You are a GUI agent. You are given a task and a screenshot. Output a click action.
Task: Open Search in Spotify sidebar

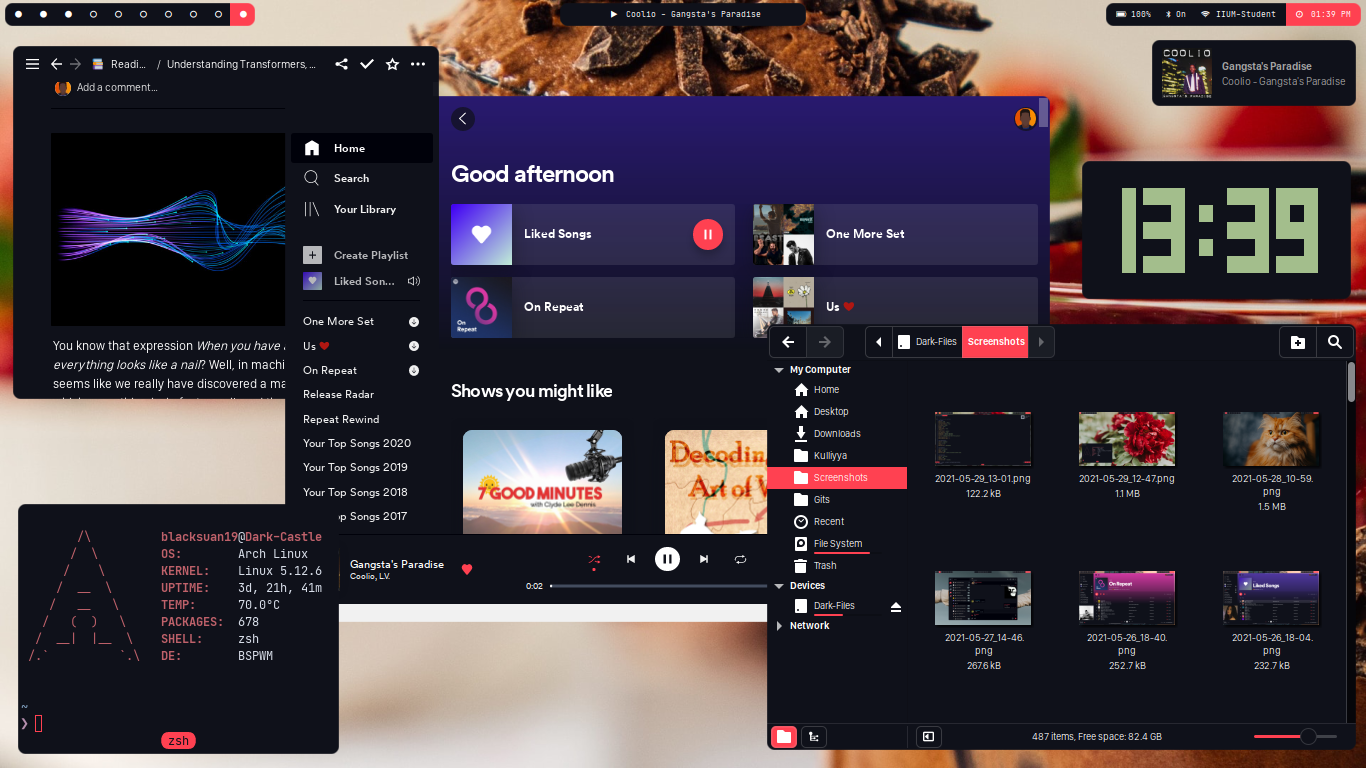(x=350, y=178)
